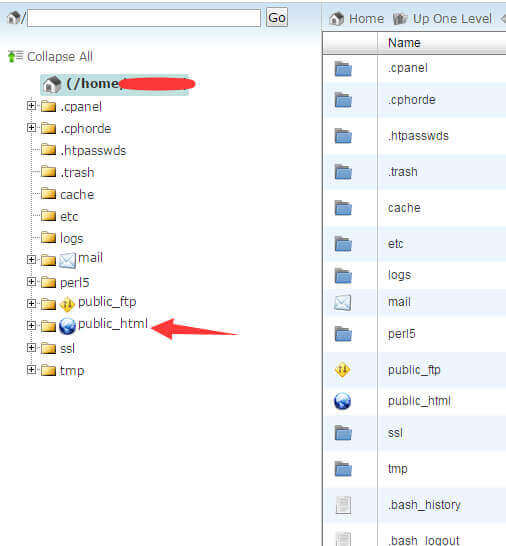Image resolution: width=506 pixels, height=546 pixels.
Task: Select logs in the folder tree
Action: coord(71,239)
